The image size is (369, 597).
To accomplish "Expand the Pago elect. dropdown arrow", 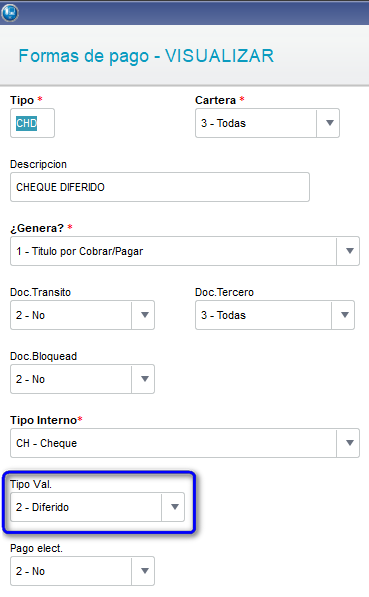I will (144, 571).
